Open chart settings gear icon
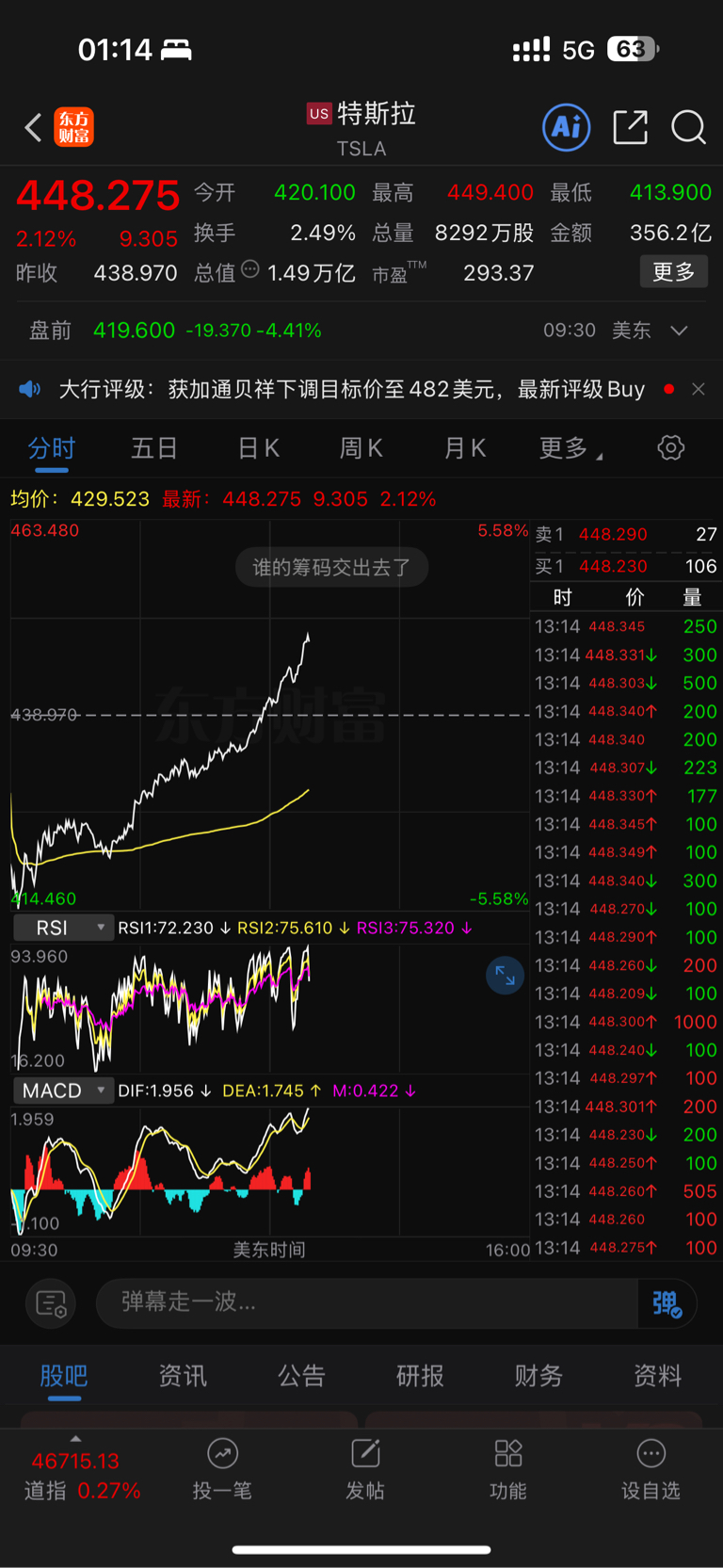This screenshot has height=1568, width=723. click(x=670, y=447)
